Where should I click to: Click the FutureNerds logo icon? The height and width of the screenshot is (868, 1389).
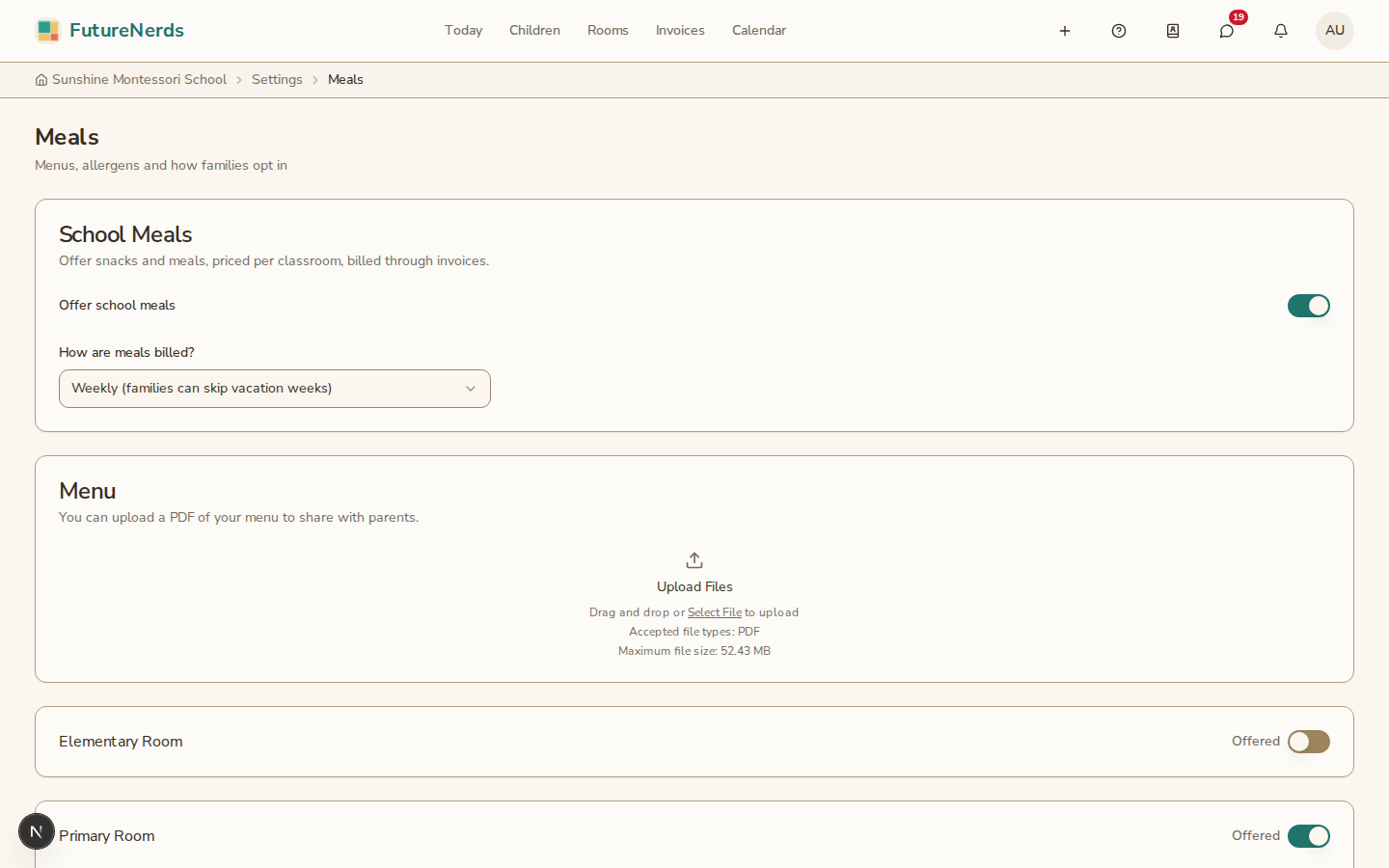[48, 31]
